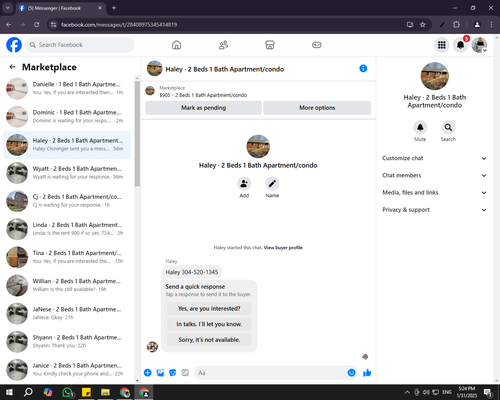Open the tab search dropdown arrow
This screenshot has width=500, height=400.
coord(7,8)
